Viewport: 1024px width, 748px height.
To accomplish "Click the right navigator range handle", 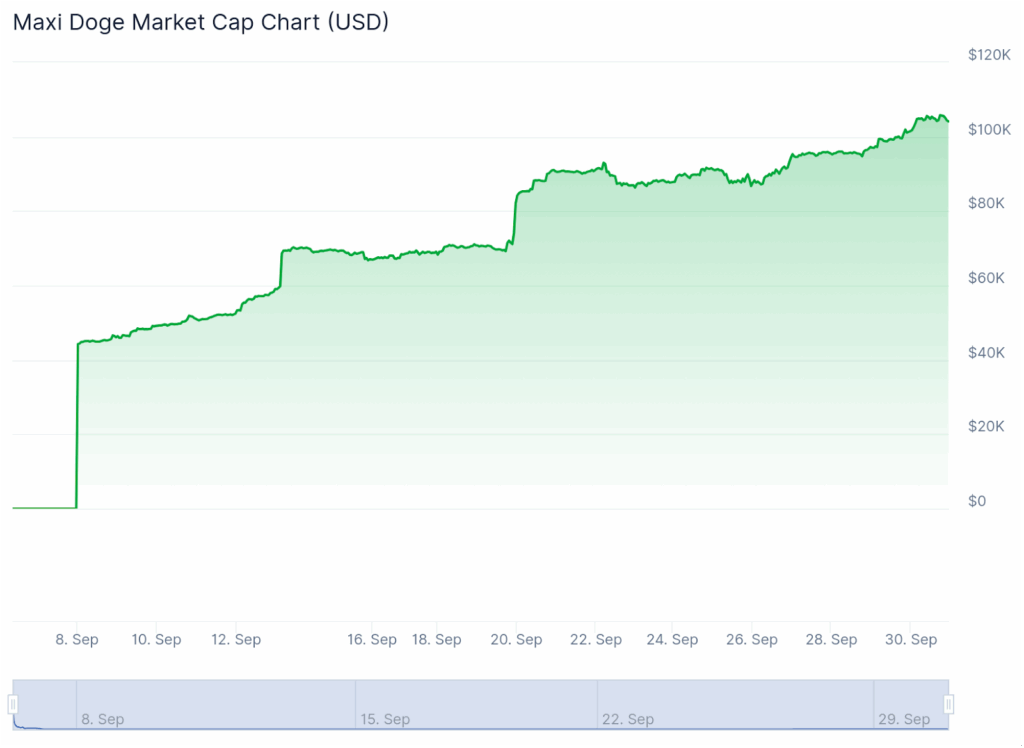I will [x=949, y=705].
